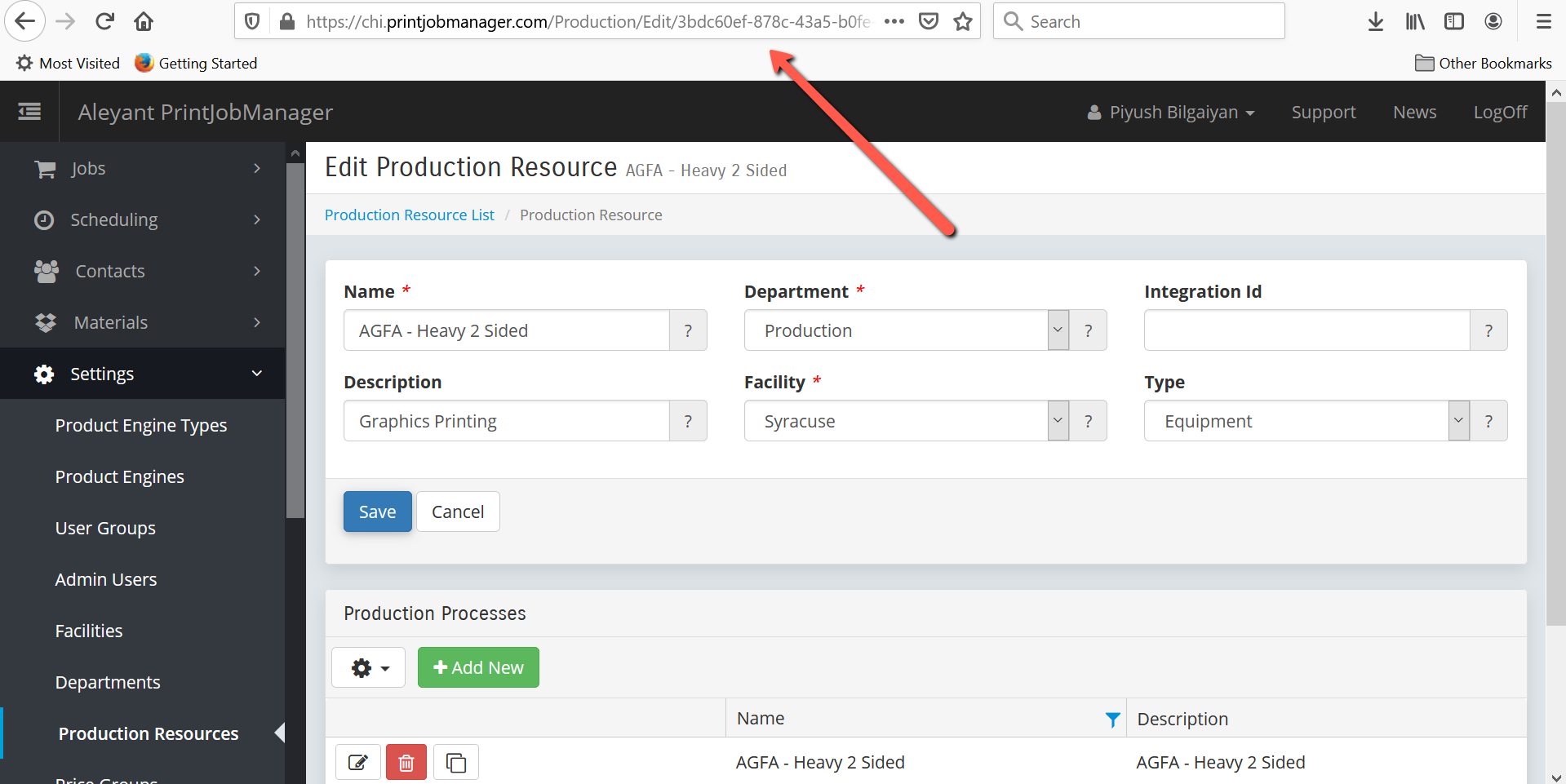Copy the AGFA row with the duplicate icon
The image size is (1566, 784).
456,762
